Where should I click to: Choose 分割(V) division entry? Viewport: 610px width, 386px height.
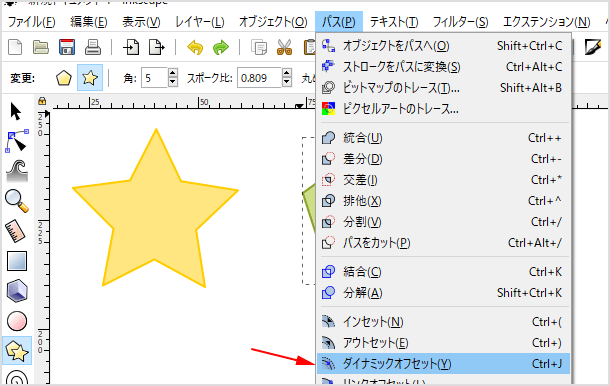[443, 222]
